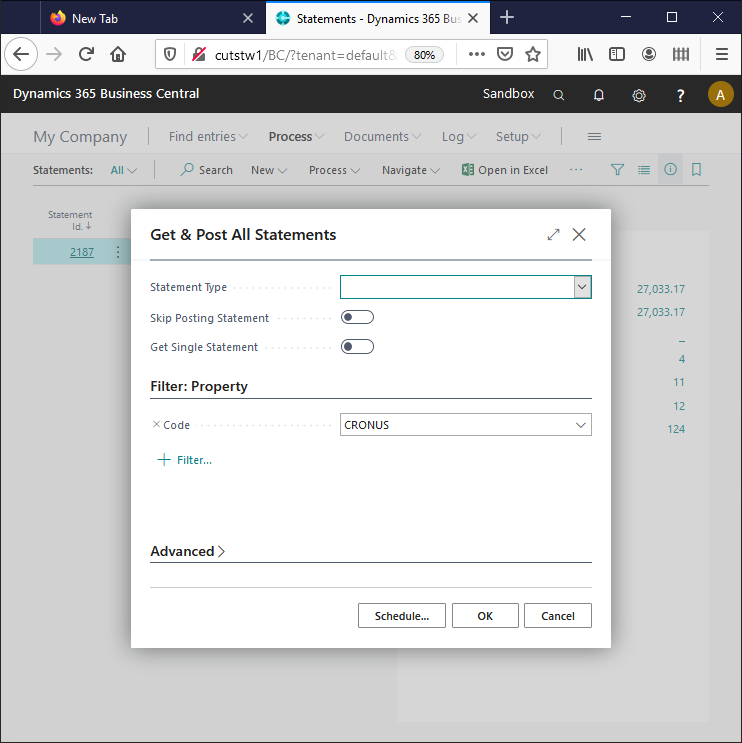
Task: Open statement 2187 link
Action: point(82,252)
